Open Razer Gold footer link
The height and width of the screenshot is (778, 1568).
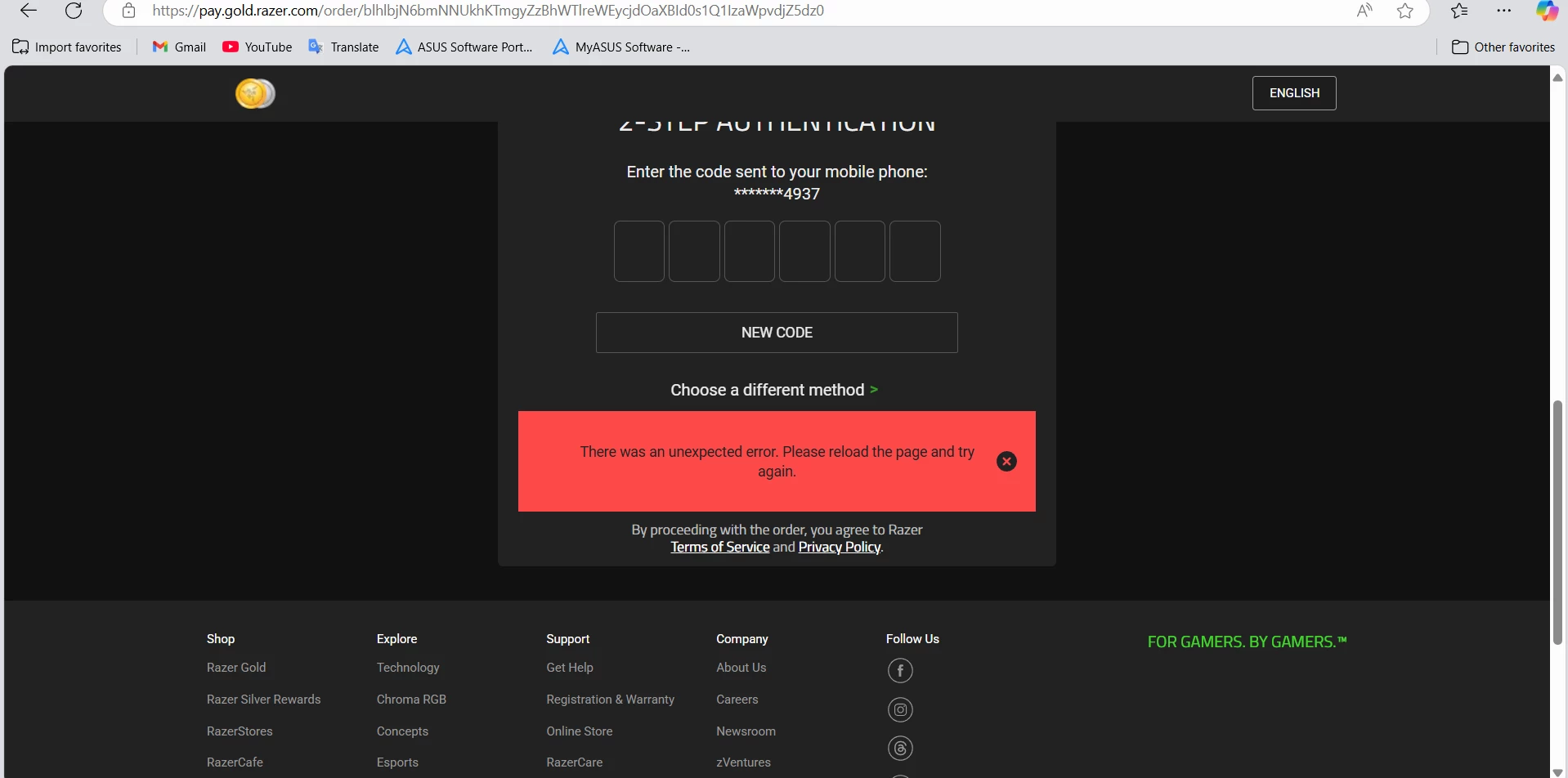236,668
